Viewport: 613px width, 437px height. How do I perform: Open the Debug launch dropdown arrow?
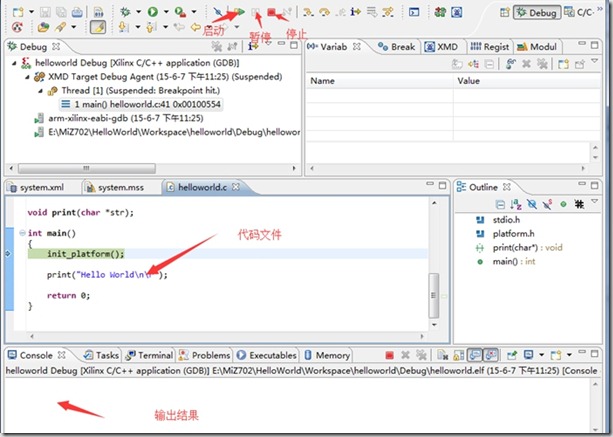coord(138,12)
